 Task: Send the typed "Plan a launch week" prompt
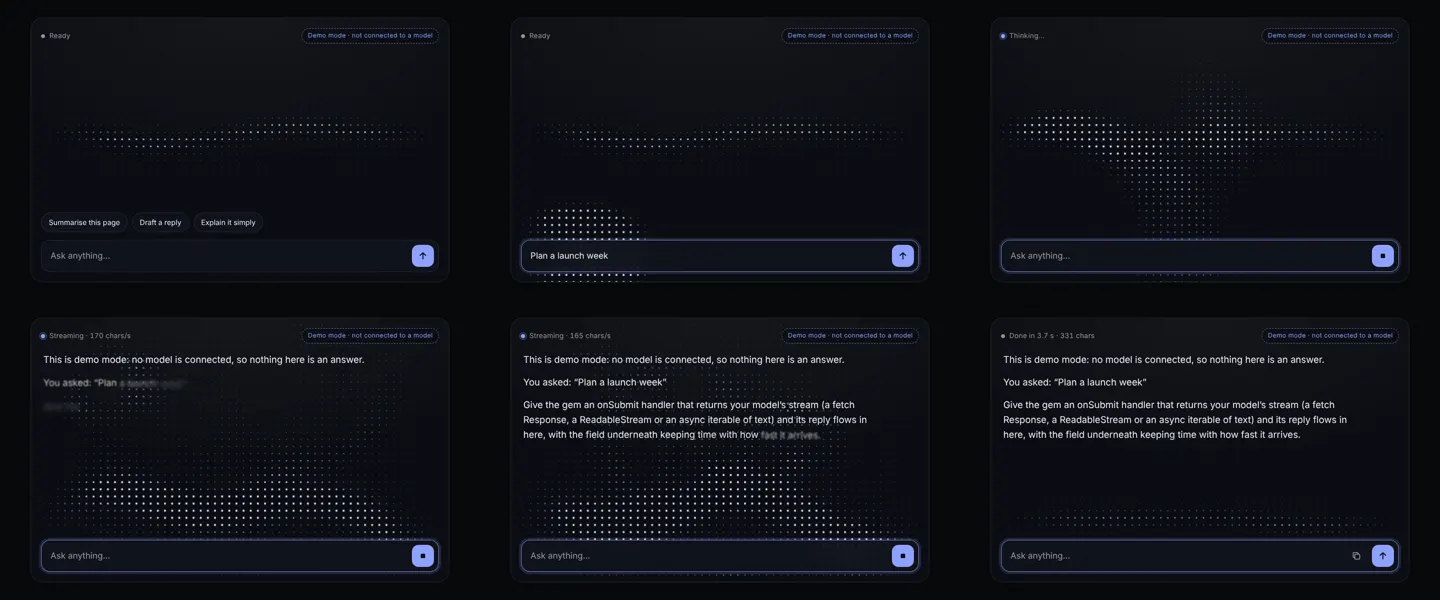903,256
